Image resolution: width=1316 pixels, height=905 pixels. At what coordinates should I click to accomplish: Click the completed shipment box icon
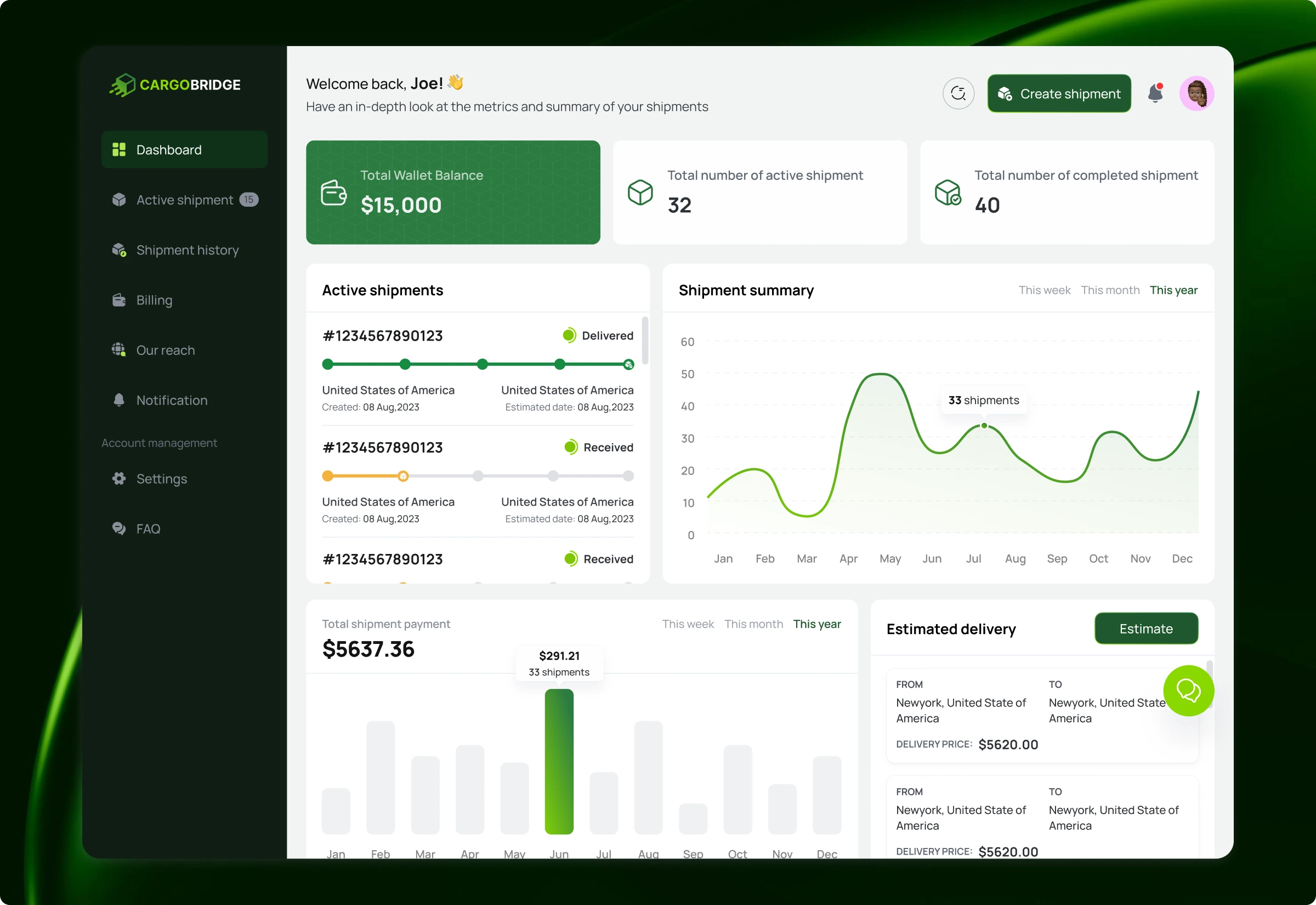(x=947, y=193)
